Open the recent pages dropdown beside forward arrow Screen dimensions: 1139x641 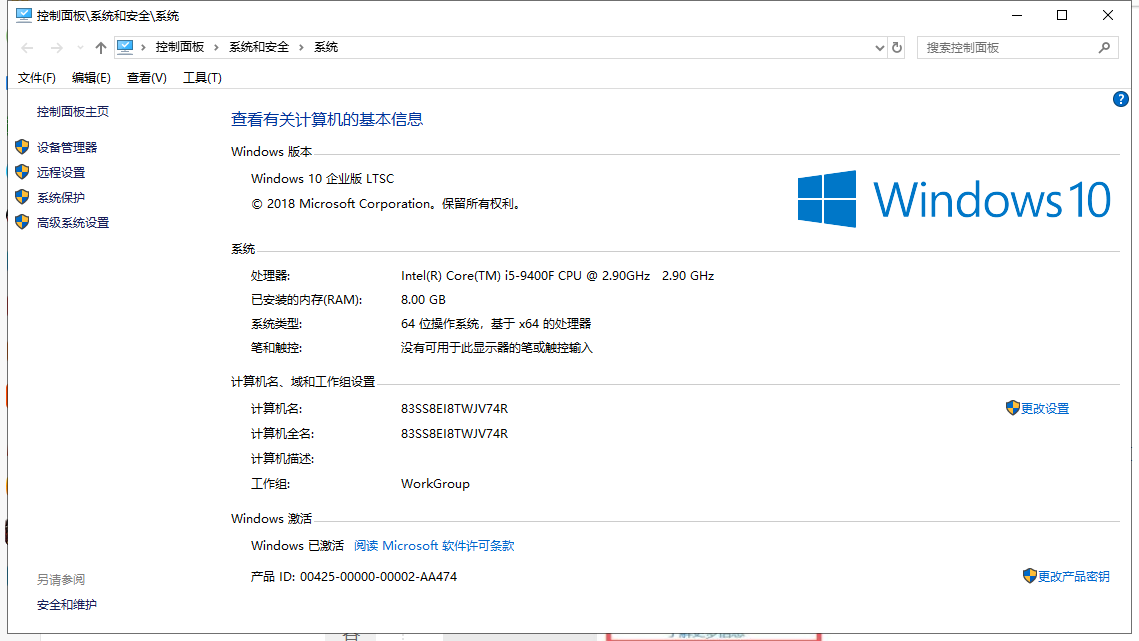(79, 46)
